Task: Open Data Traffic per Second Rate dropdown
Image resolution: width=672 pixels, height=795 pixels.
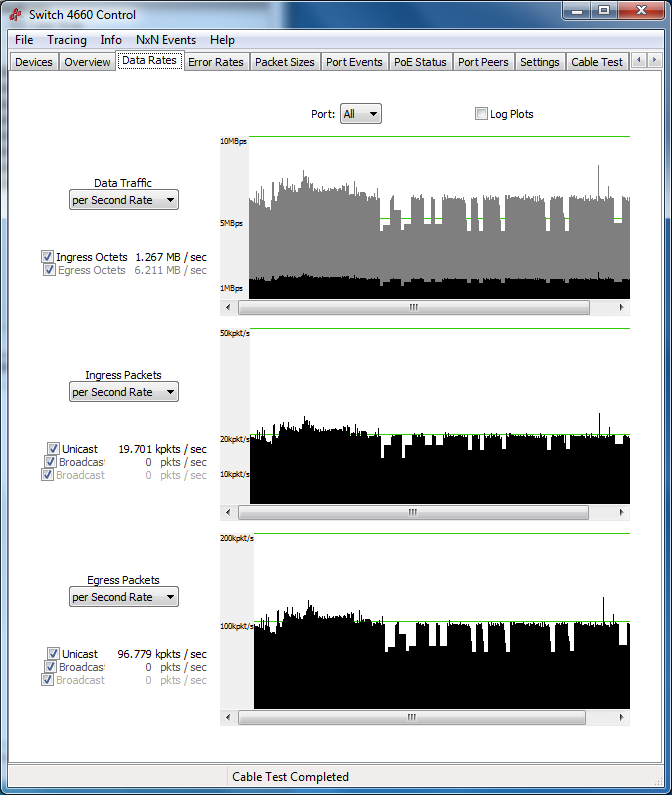Action: (x=124, y=200)
